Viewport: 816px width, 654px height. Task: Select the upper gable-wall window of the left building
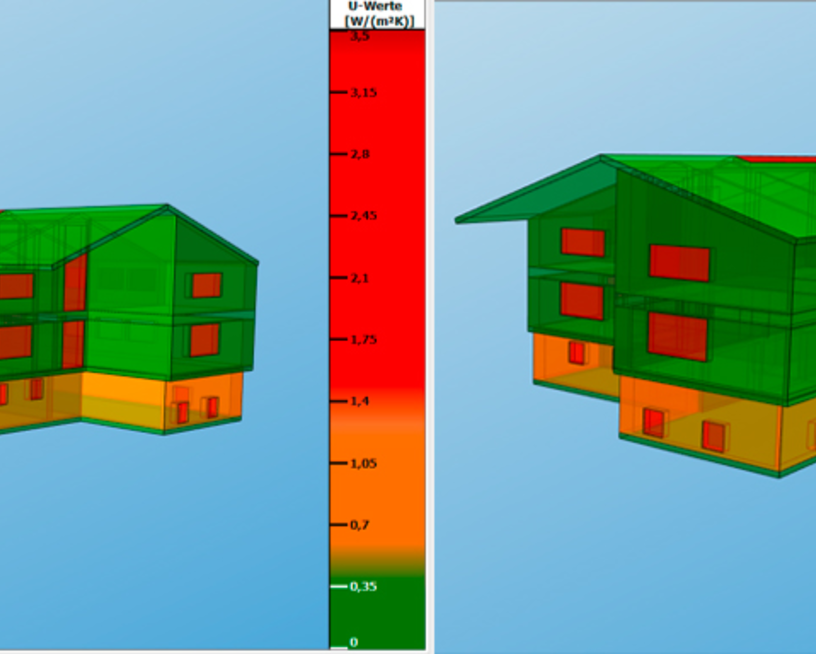[206, 285]
